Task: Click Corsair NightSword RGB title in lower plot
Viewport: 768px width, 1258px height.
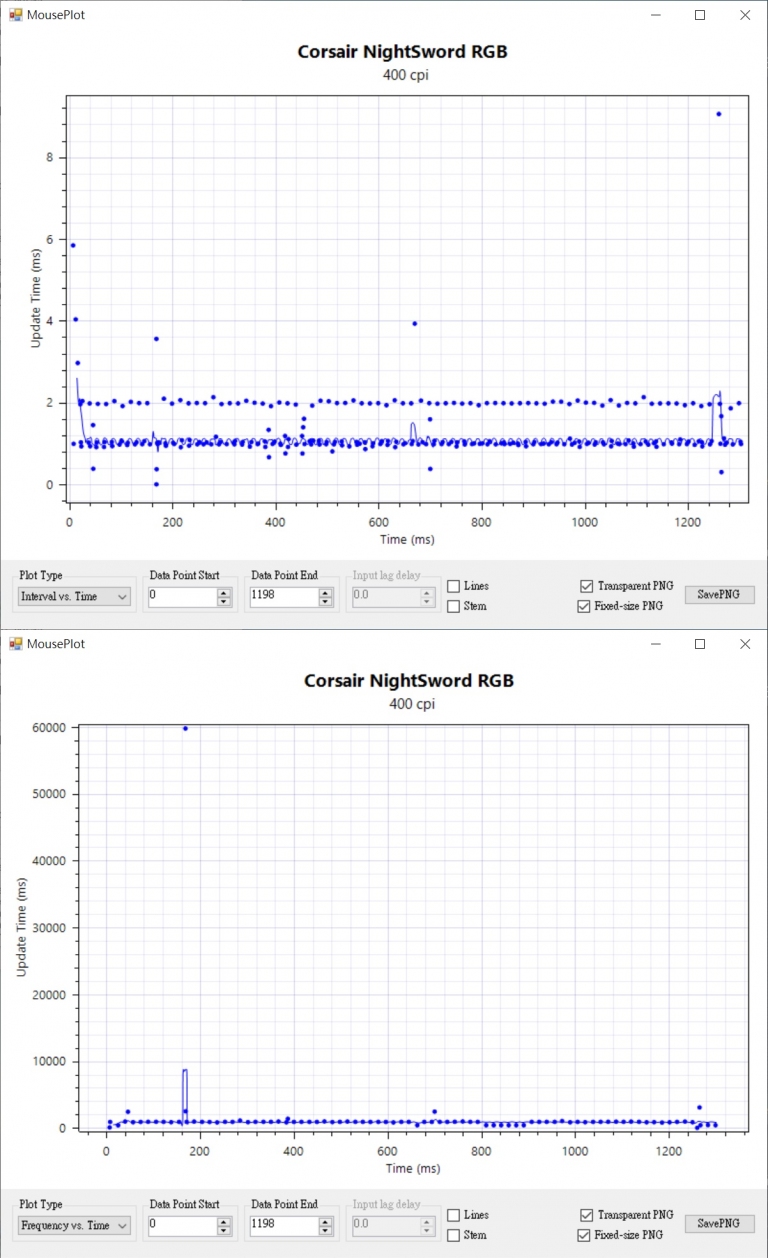Action: coord(409,681)
